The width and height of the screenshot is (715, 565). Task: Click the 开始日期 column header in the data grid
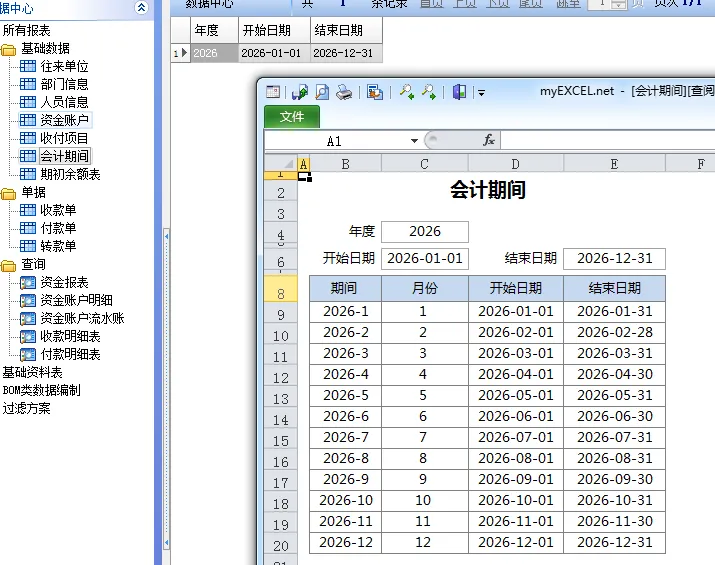pos(274,31)
